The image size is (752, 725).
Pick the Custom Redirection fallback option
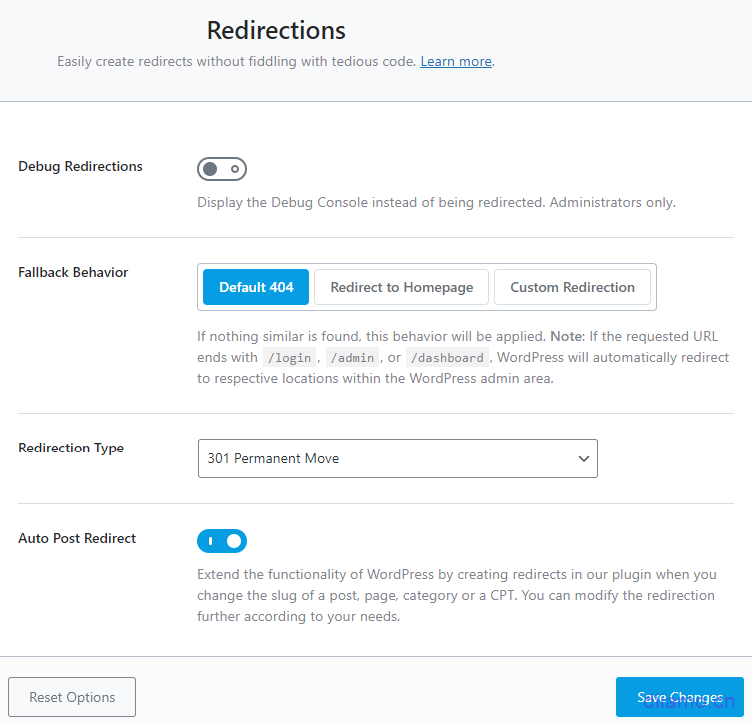click(572, 287)
